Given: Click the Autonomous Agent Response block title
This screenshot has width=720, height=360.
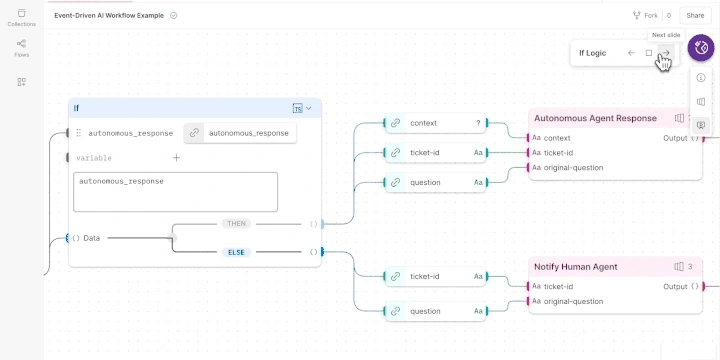Looking at the screenshot, I should tap(596, 118).
